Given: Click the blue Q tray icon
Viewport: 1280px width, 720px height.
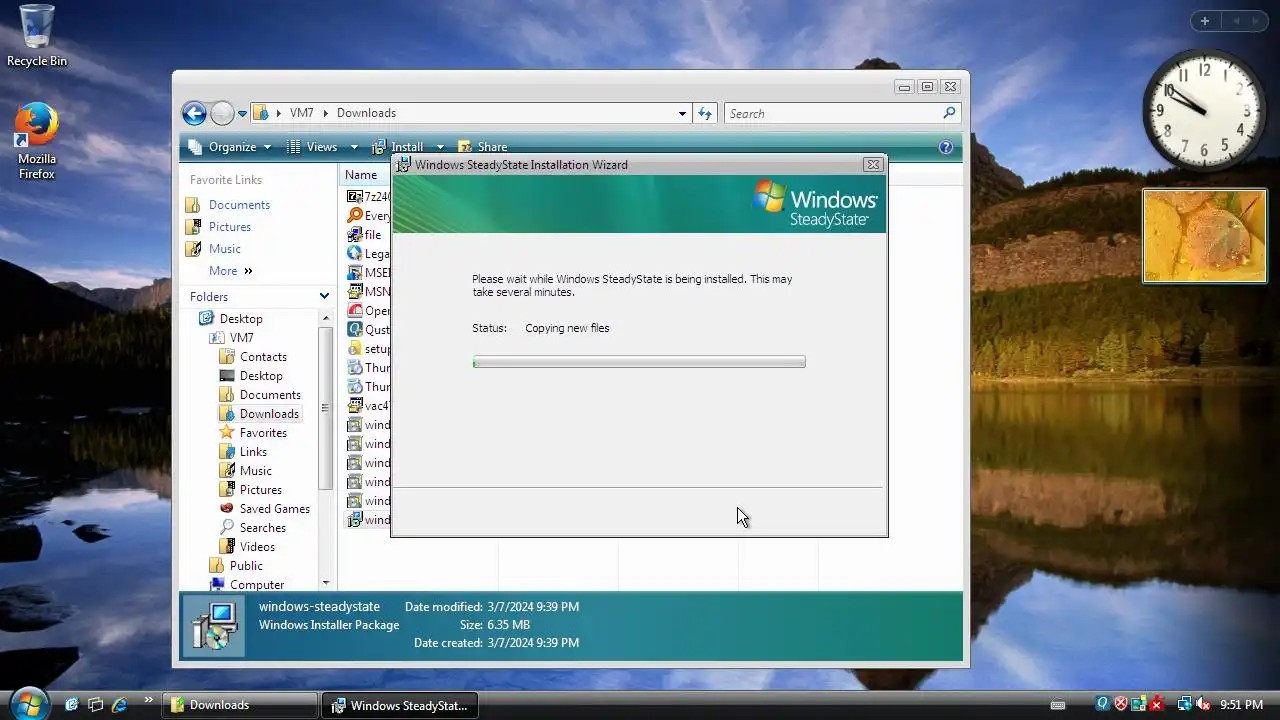Looking at the screenshot, I should click(1104, 705).
